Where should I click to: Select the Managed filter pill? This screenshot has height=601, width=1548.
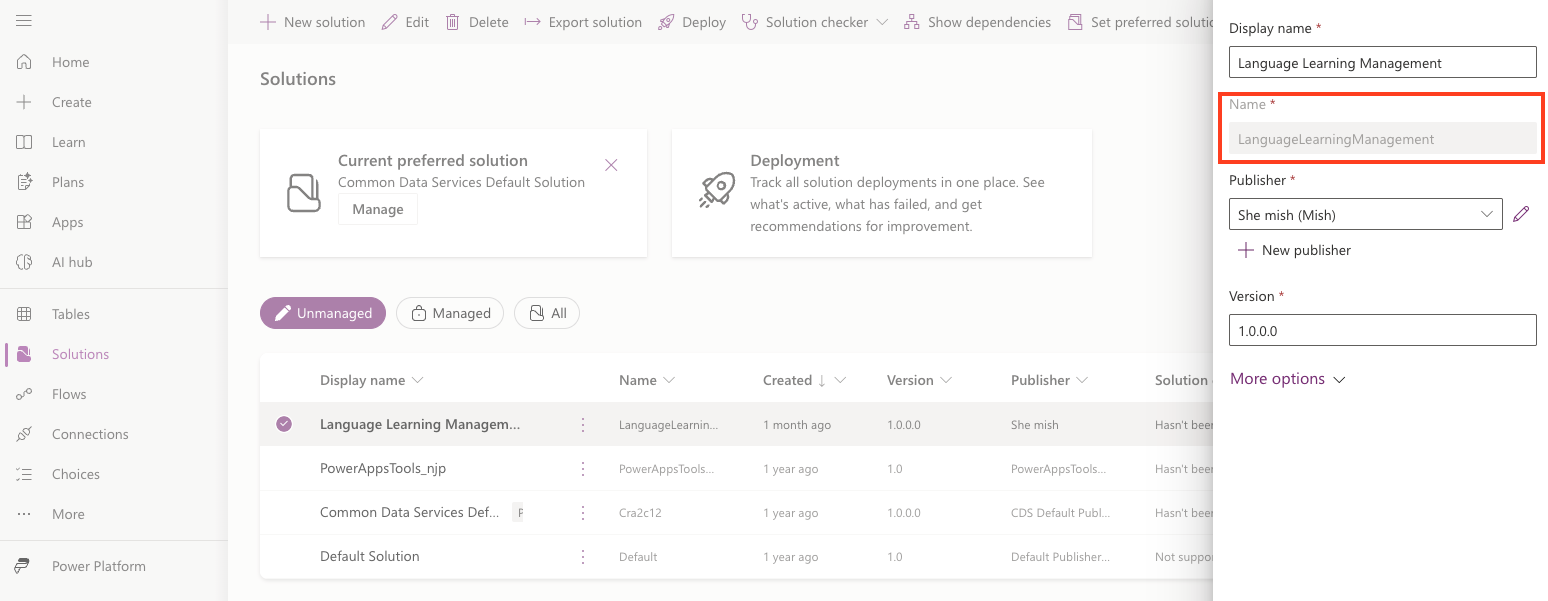coord(449,313)
